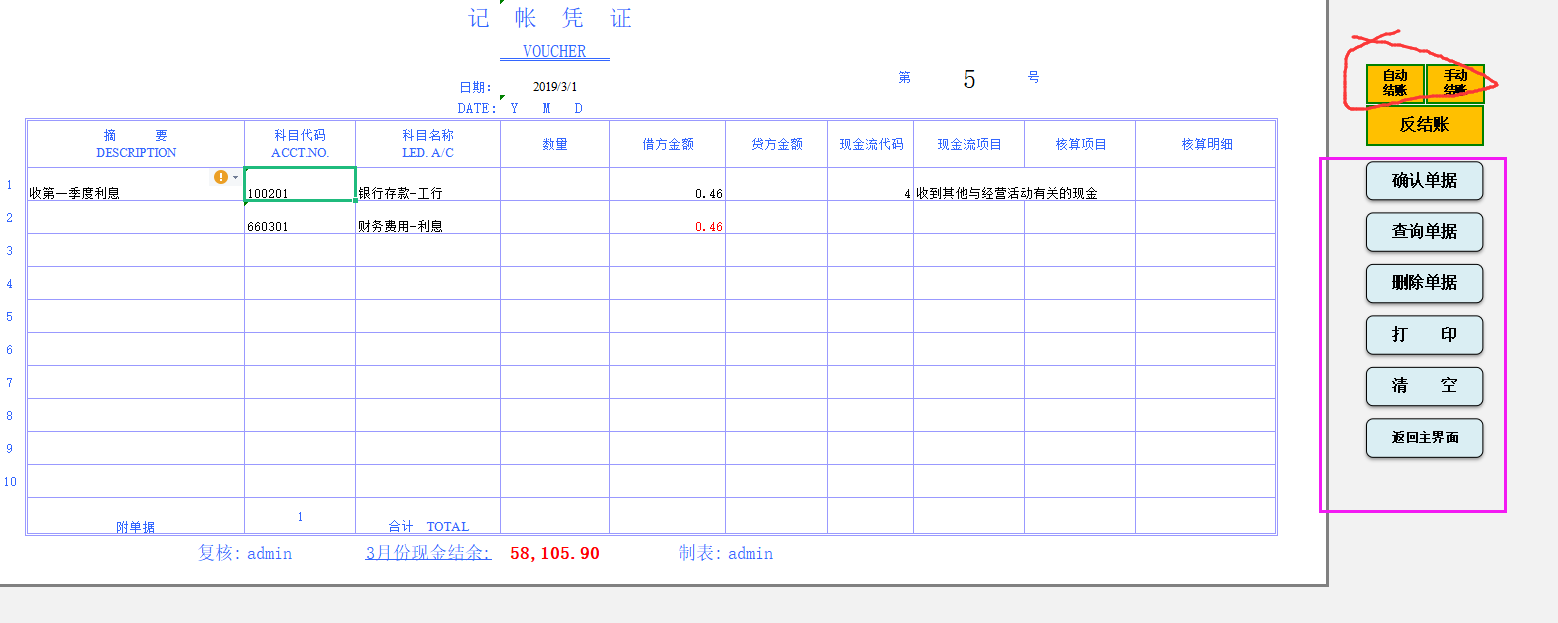Click the 手动结账 button
This screenshot has width=1558, height=623.
click(x=1455, y=82)
